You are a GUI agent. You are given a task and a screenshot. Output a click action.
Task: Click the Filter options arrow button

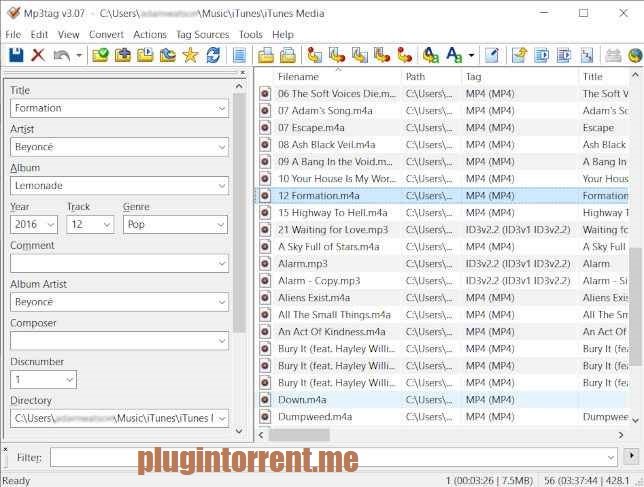pyautogui.click(x=631, y=456)
